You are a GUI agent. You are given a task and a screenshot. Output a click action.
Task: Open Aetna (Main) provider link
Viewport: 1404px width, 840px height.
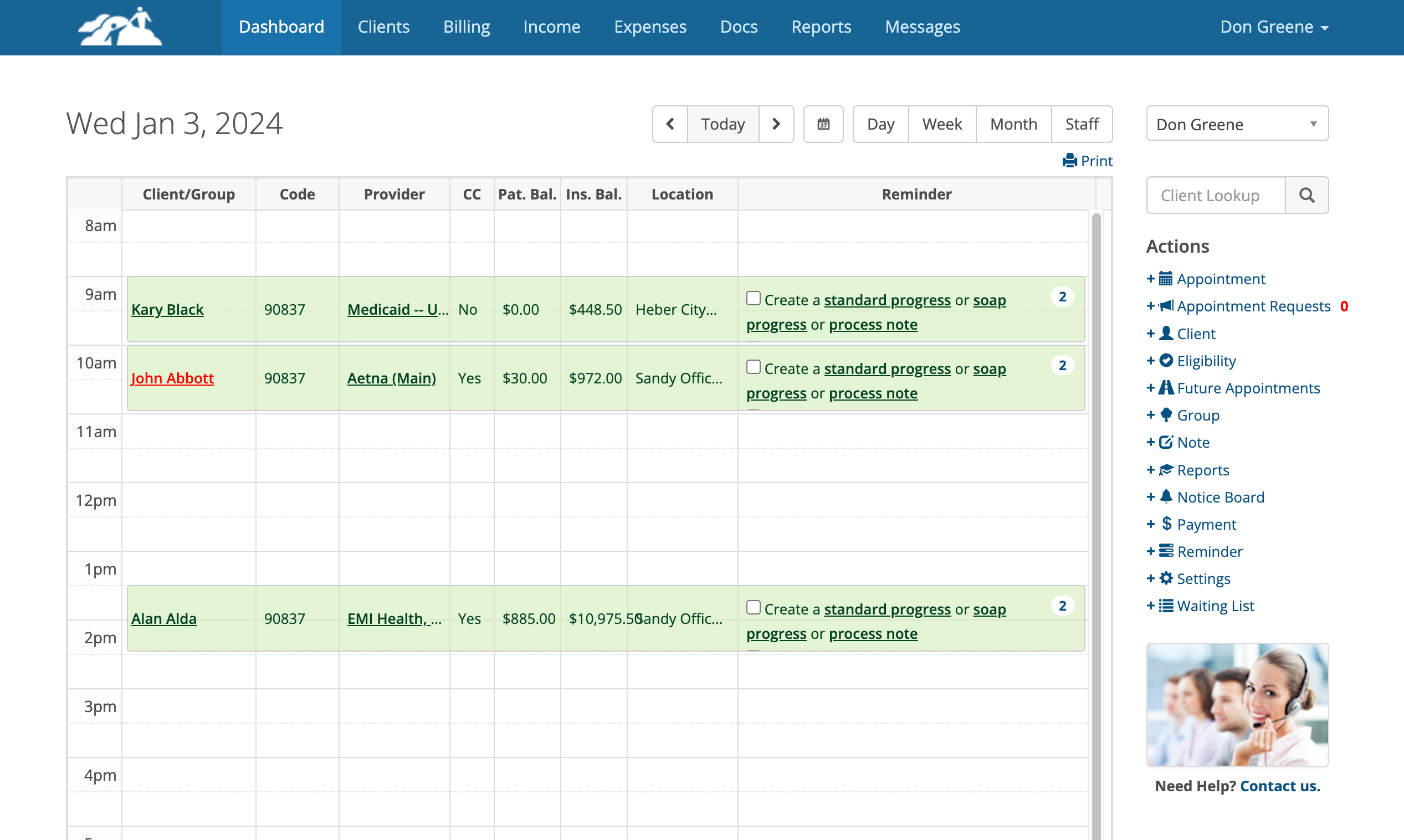[x=392, y=378]
